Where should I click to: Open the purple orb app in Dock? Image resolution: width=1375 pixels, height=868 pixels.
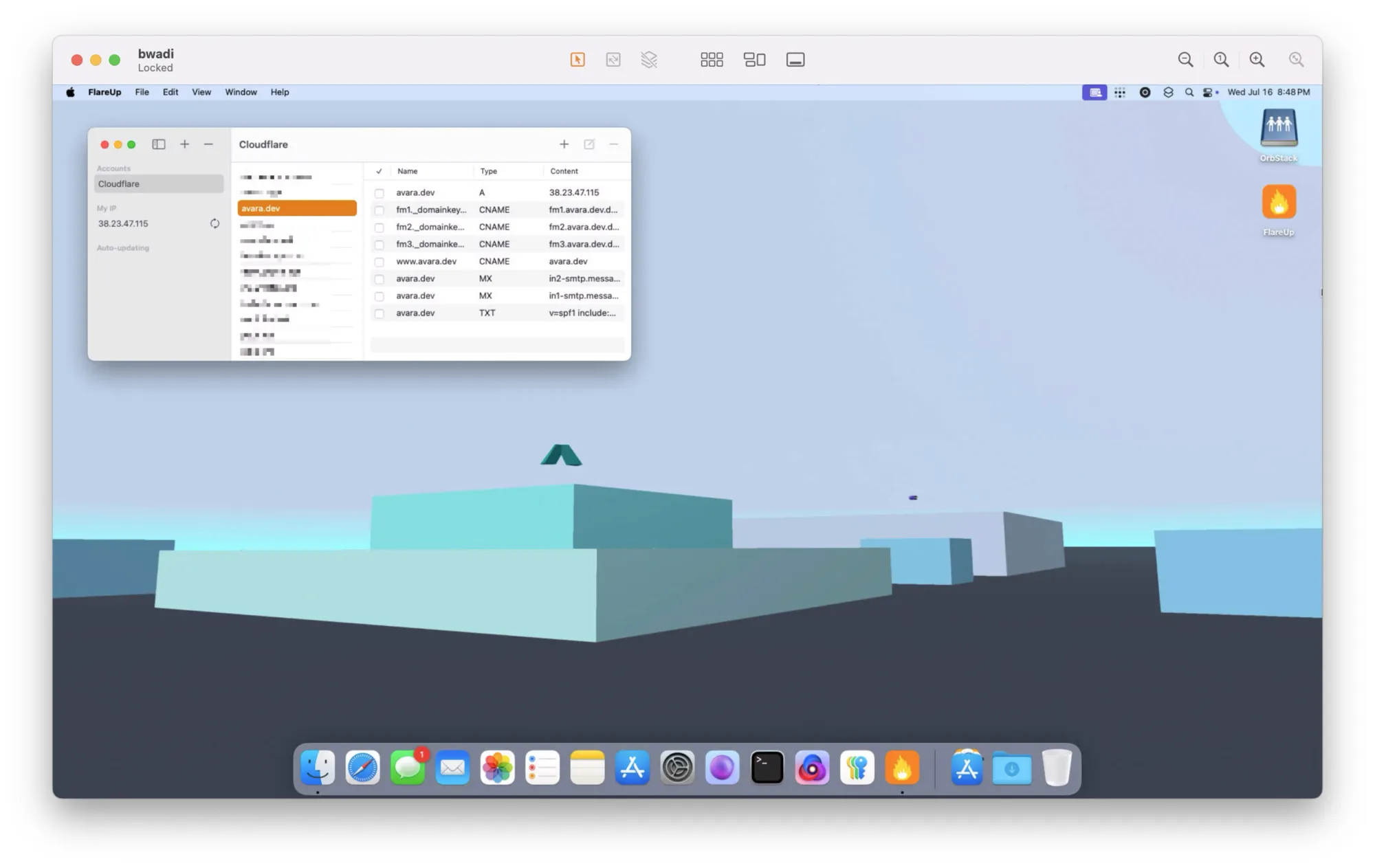click(722, 768)
